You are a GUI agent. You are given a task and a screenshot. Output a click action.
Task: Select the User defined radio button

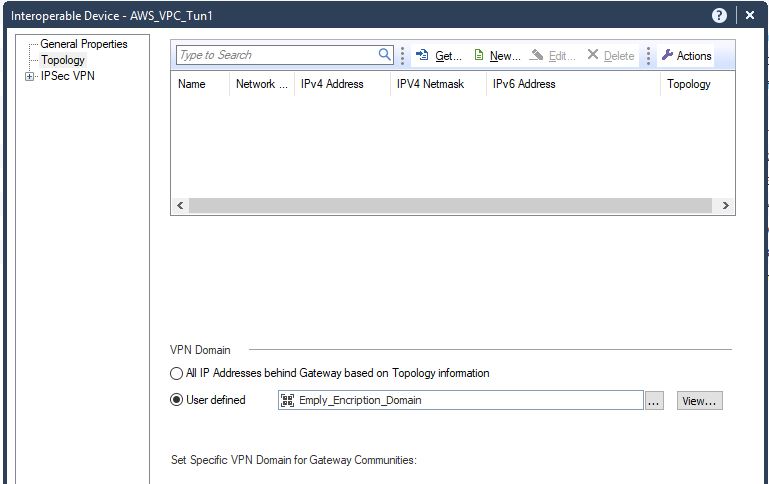point(176,400)
